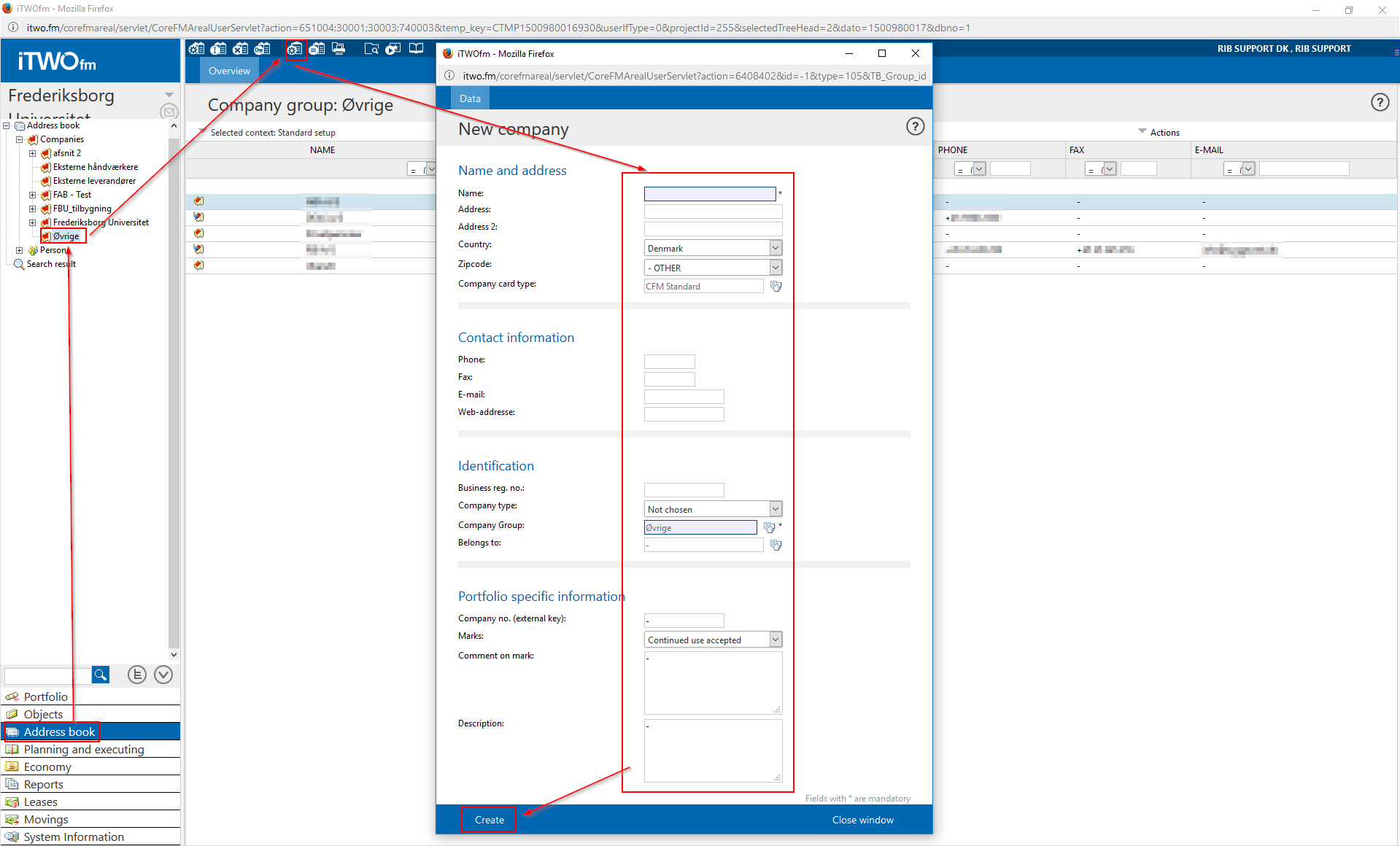Viewport: 1400px width, 846px height.
Task: Switch to the Reports module
Action: pyautogui.click(x=44, y=784)
